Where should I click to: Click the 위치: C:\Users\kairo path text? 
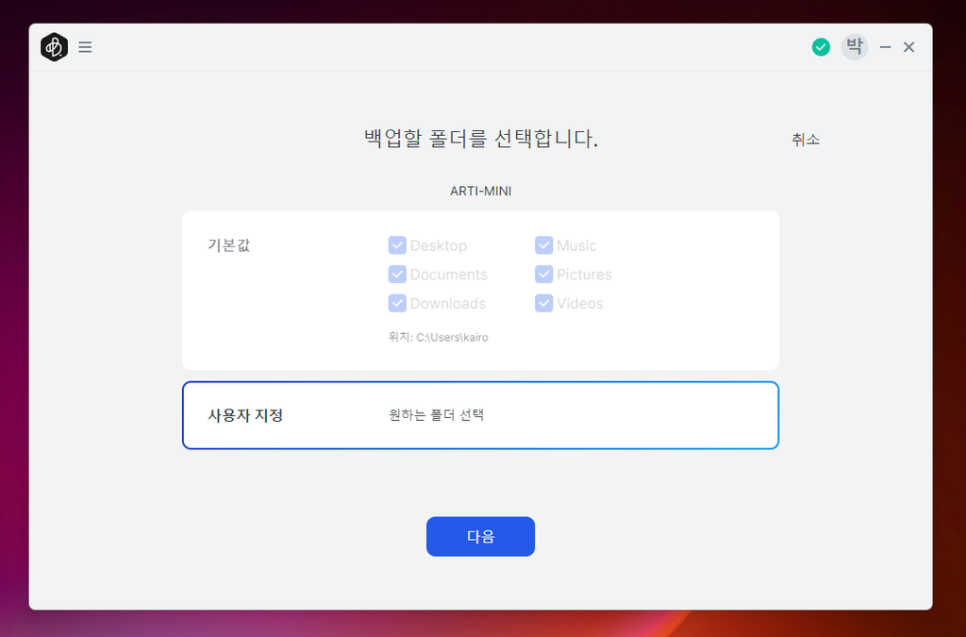pyautogui.click(x=439, y=337)
